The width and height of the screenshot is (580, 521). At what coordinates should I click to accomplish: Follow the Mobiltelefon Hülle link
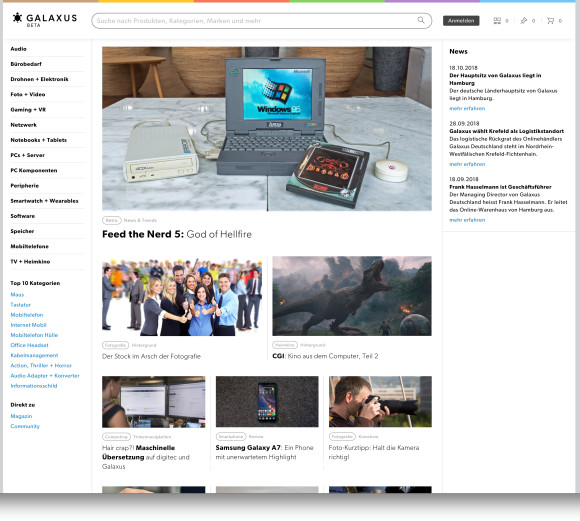34,335
